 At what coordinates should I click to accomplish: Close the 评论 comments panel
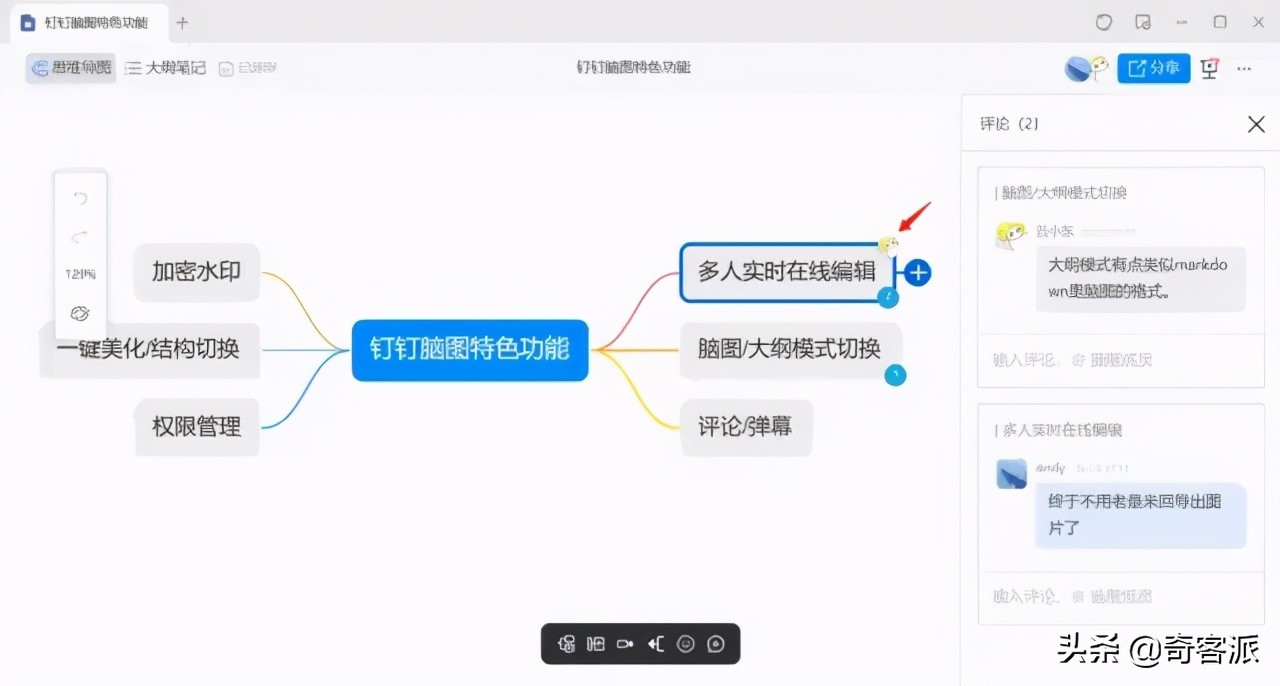click(x=1256, y=124)
